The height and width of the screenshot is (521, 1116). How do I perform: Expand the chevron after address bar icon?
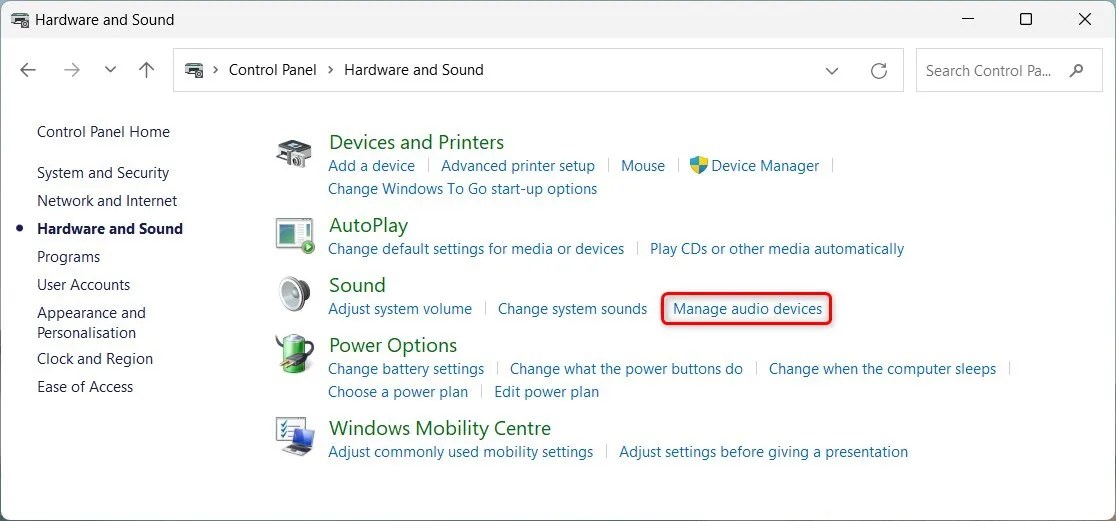coord(216,70)
